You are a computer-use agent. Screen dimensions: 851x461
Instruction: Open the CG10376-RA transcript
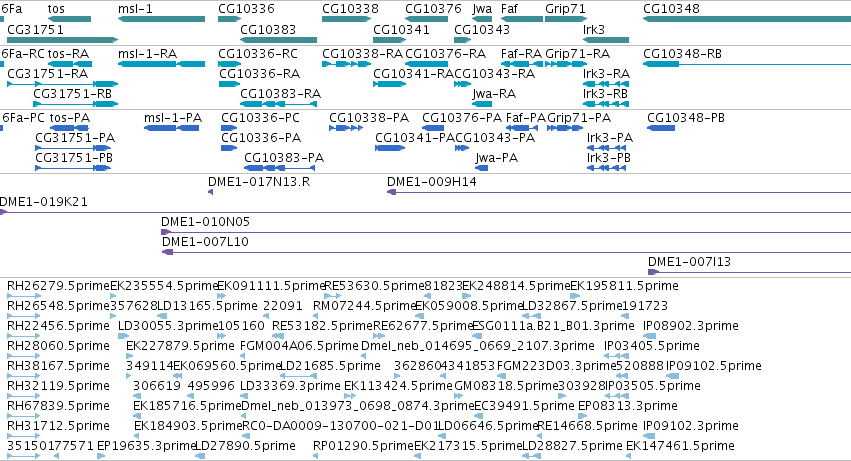(427, 64)
